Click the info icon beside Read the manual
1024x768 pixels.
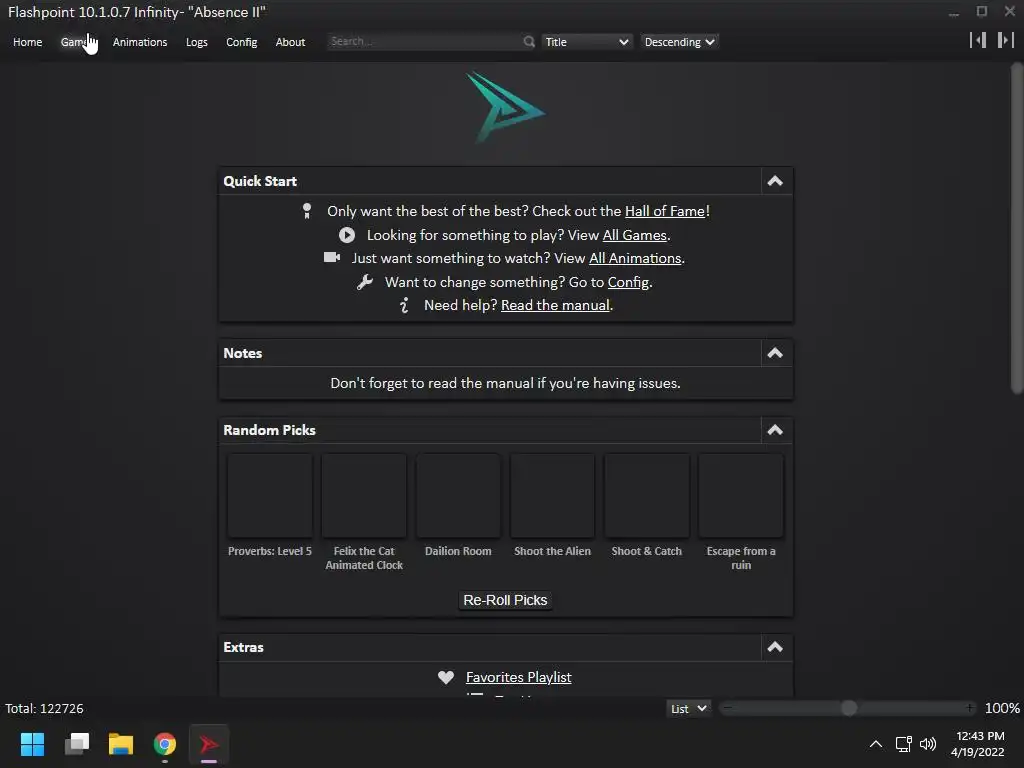[x=404, y=305]
